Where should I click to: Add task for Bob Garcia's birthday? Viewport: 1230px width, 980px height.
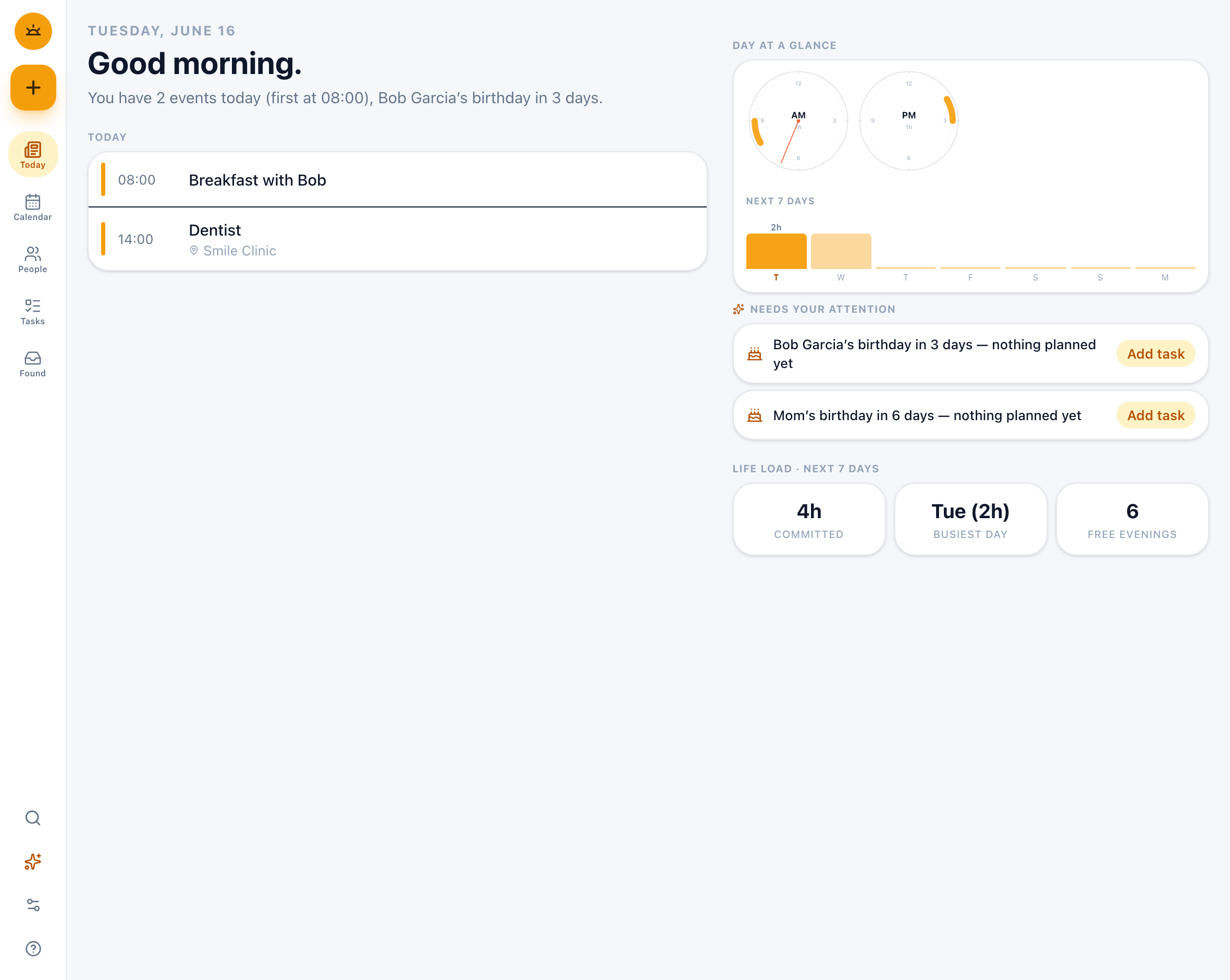click(x=1155, y=354)
